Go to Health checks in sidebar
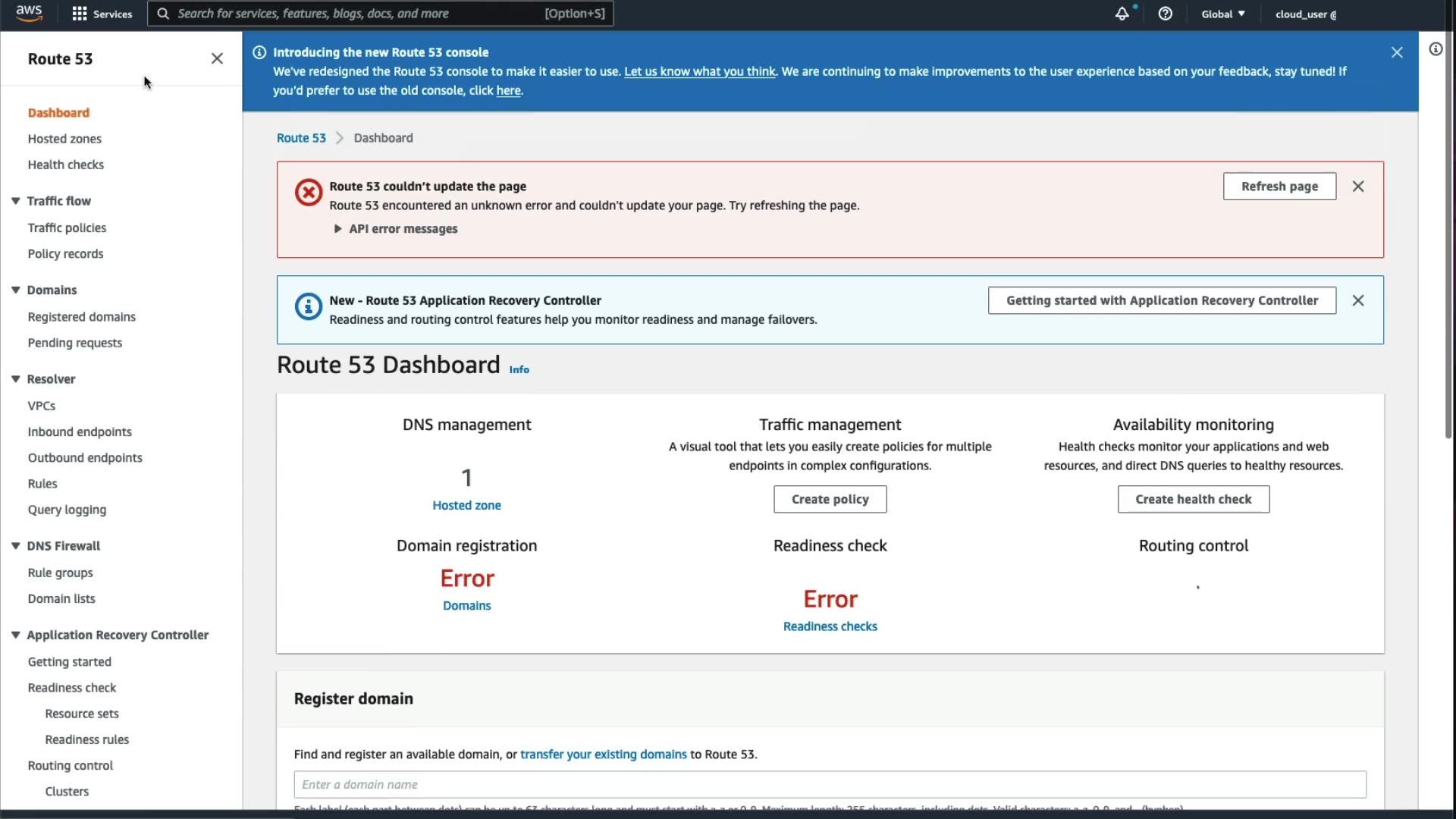The image size is (1456, 819). click(66, 165)
